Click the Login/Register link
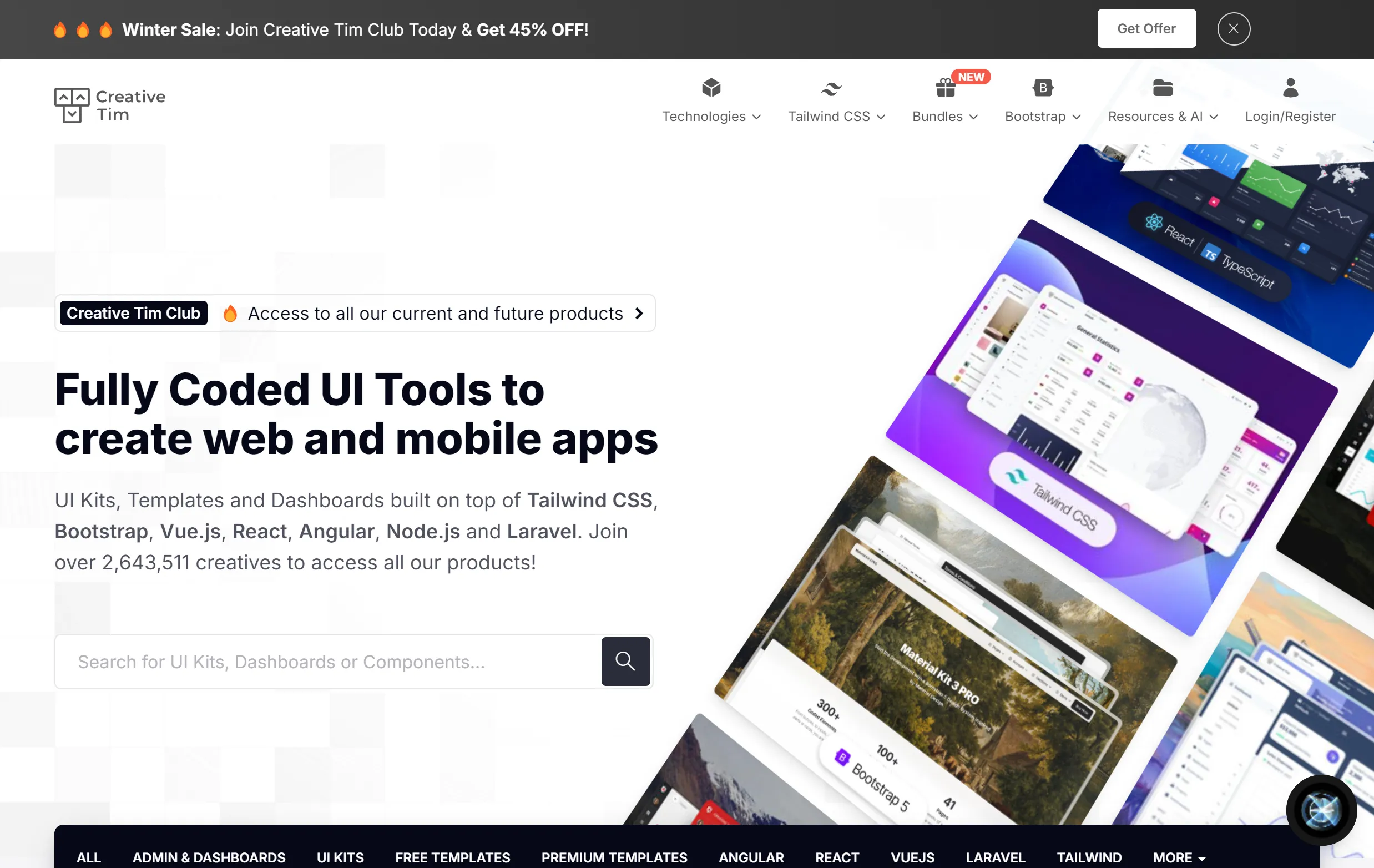1374x868 pixels. tap(1290, 117)
